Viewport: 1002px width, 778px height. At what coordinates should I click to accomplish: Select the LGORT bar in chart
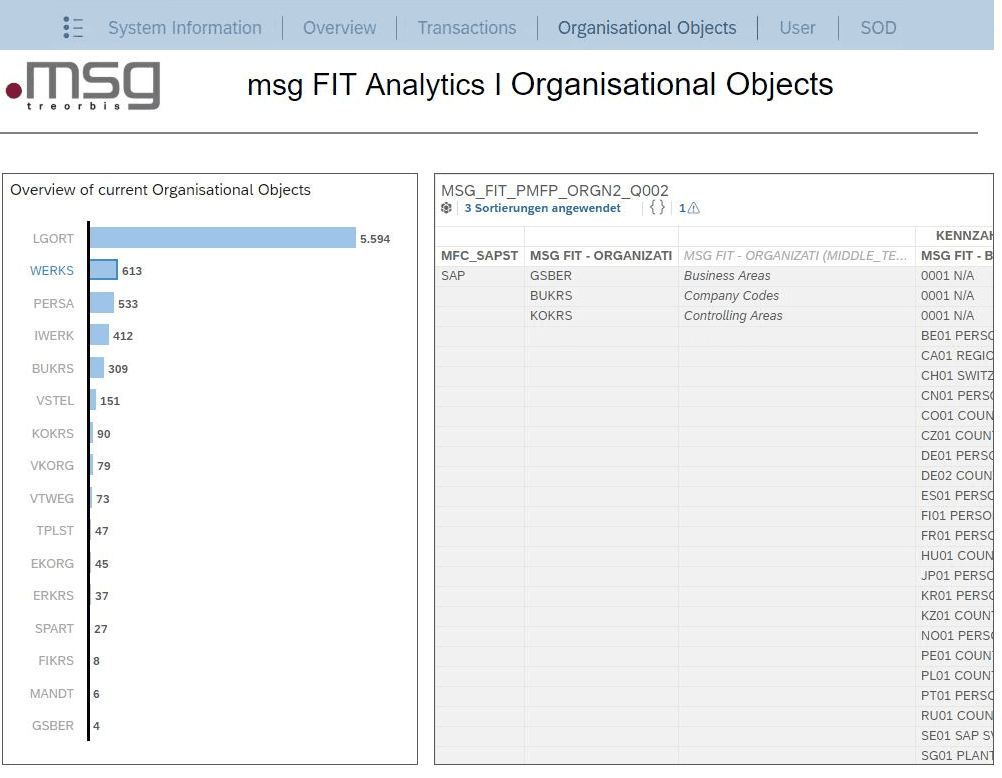tap(222, 238)
